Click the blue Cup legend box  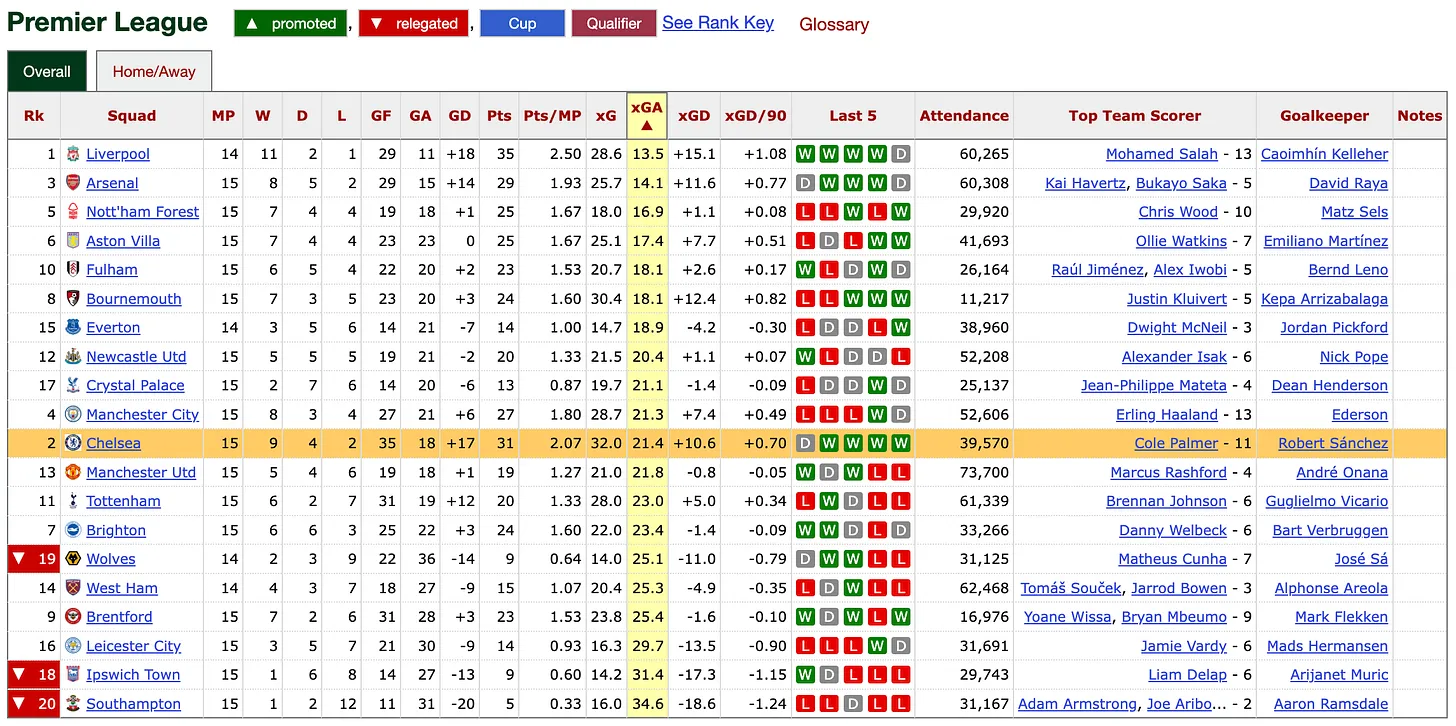point(522,24)
